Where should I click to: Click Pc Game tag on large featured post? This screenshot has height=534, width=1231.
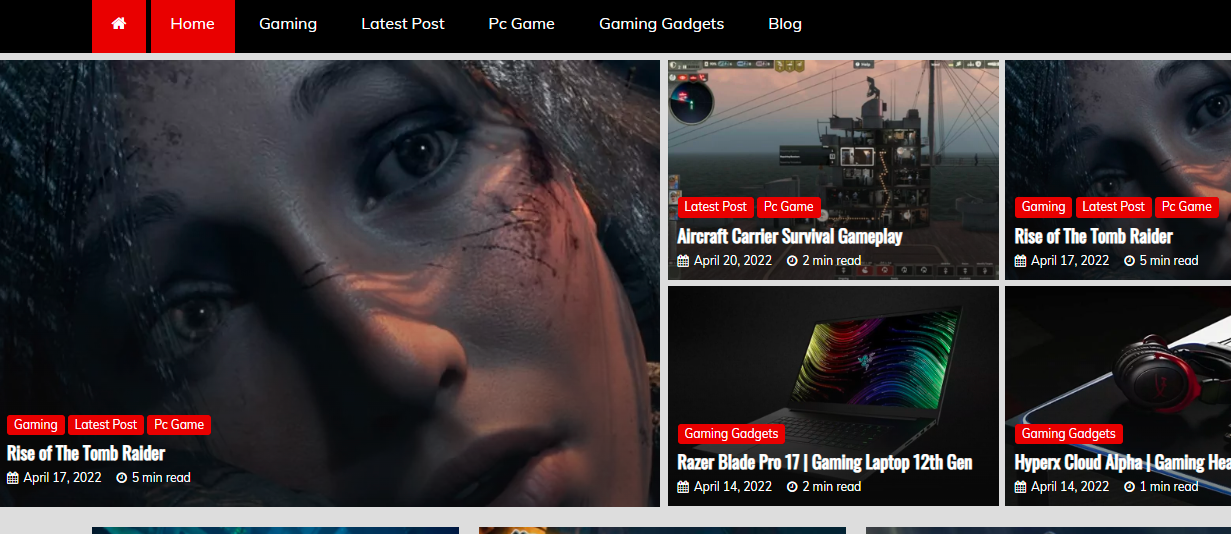tap(179, 425)
